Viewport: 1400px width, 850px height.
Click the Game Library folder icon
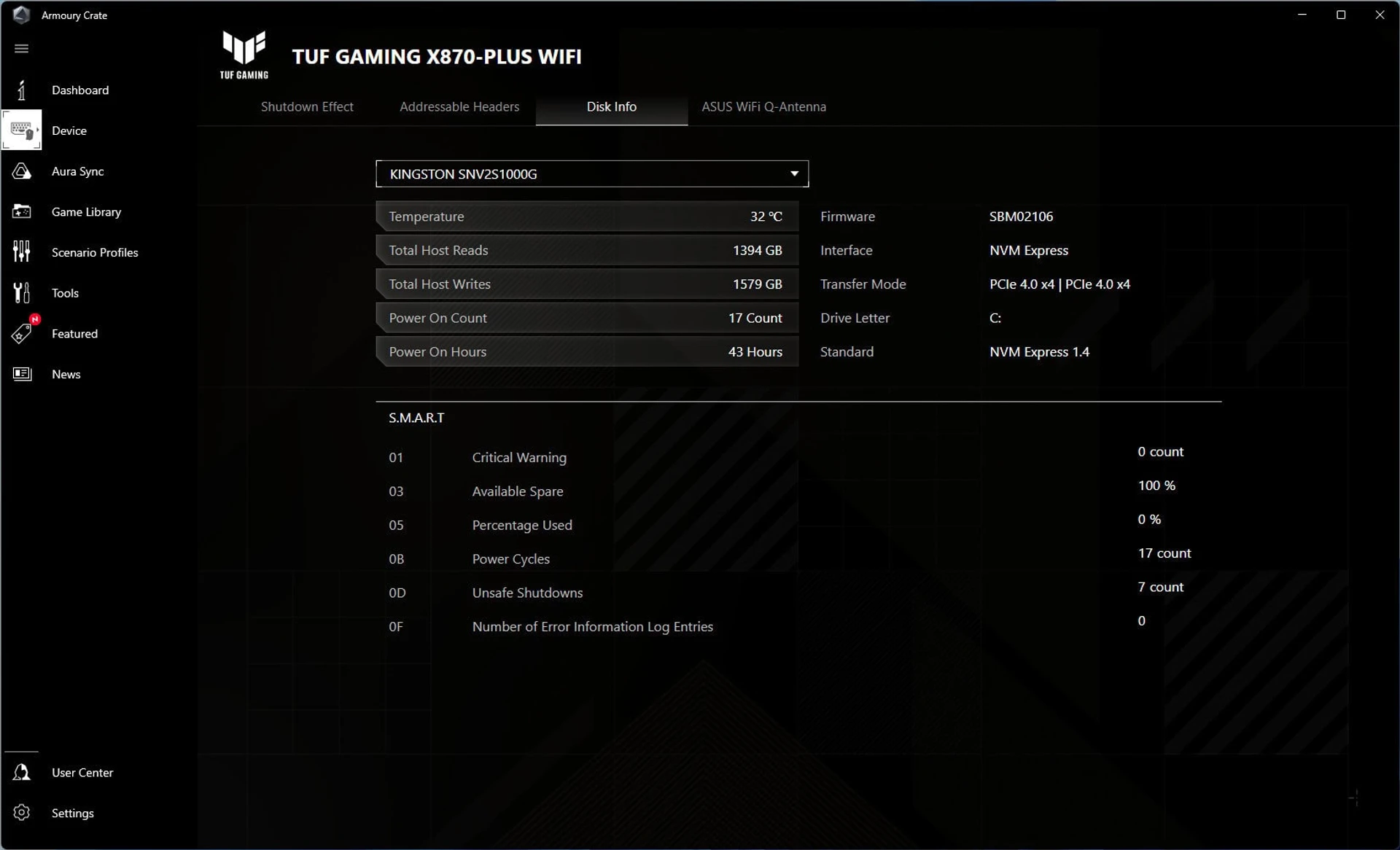coord(21,211)
